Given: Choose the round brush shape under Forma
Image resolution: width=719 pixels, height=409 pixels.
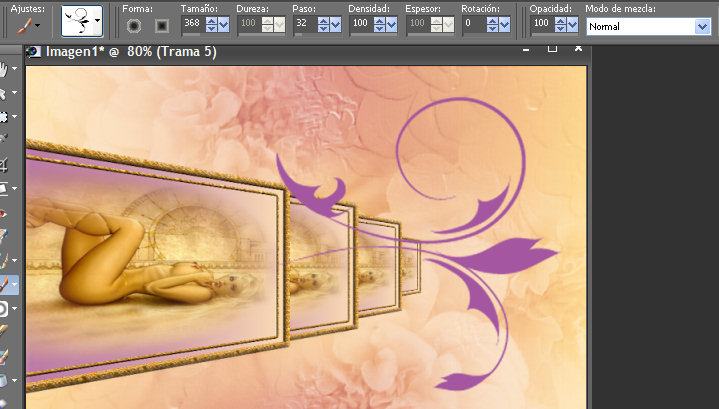Looking at the screenshot, I should pyautogui.click(x=133, y=26).
